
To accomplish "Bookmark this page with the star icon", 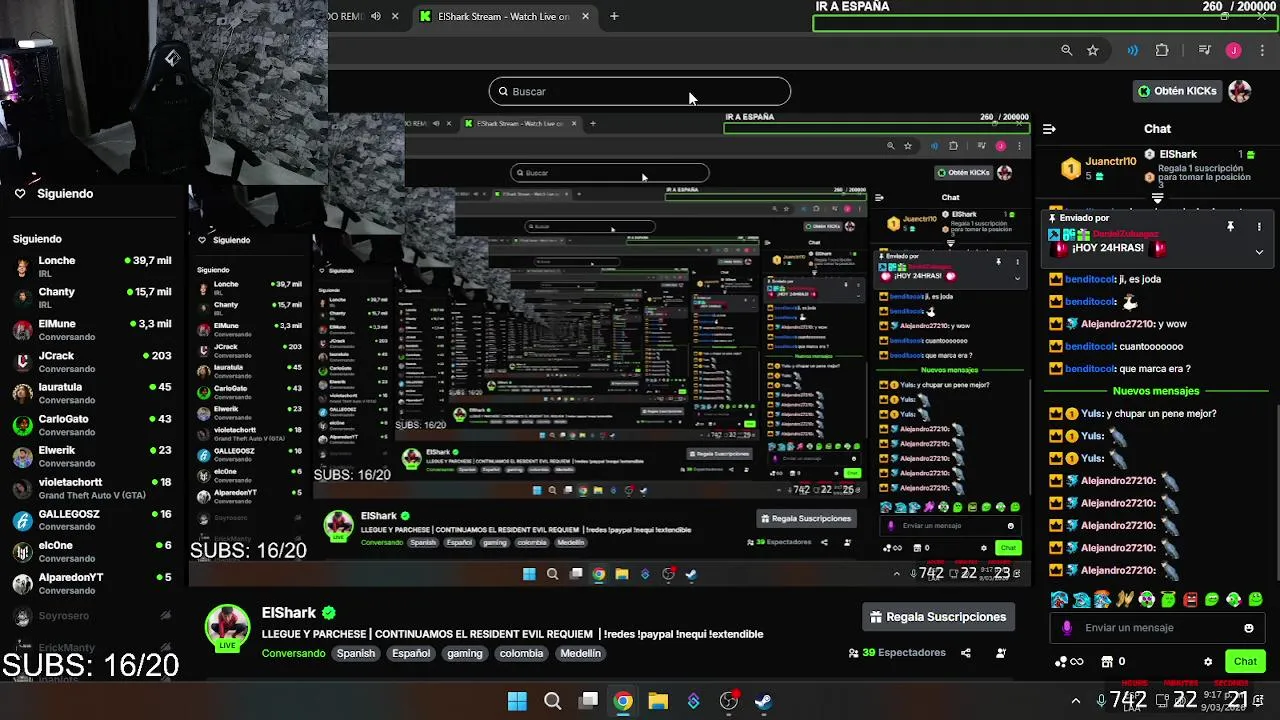I will [1093, 50].
